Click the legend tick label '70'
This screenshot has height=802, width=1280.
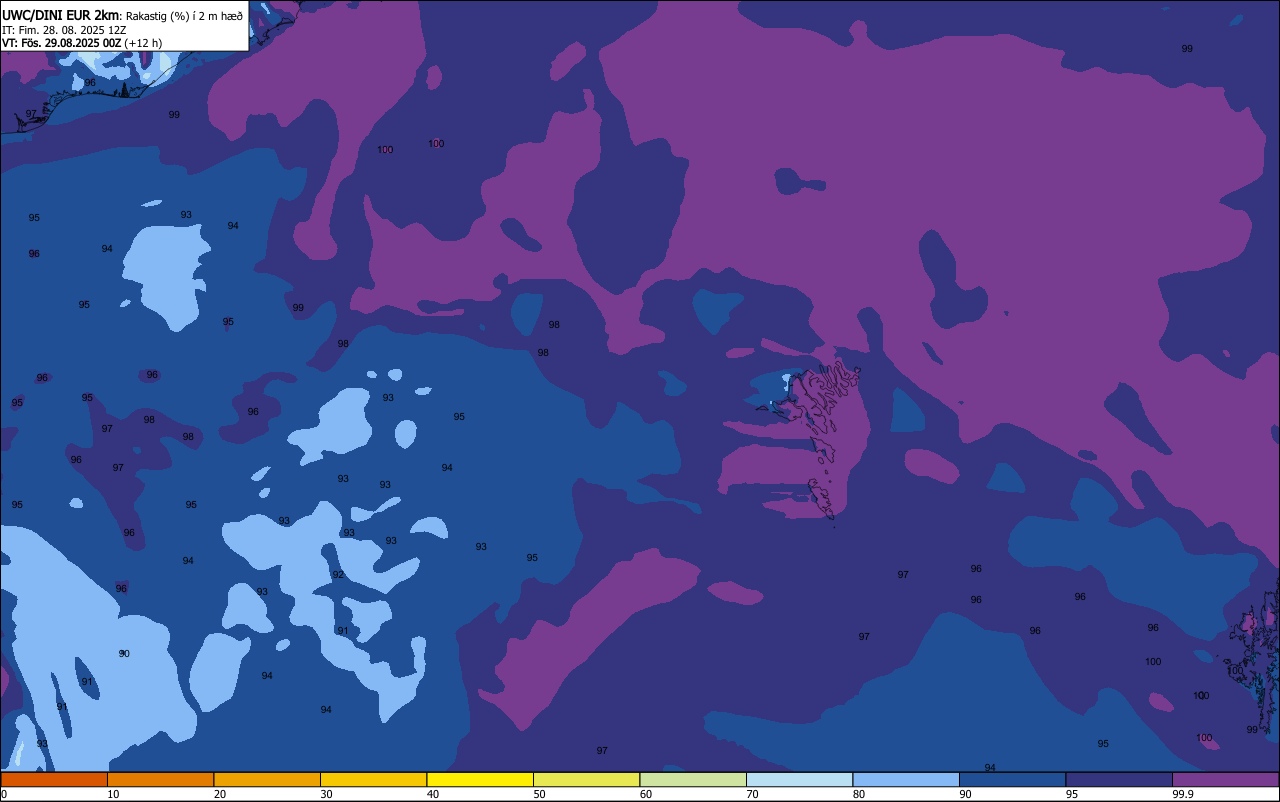(752, 794)
